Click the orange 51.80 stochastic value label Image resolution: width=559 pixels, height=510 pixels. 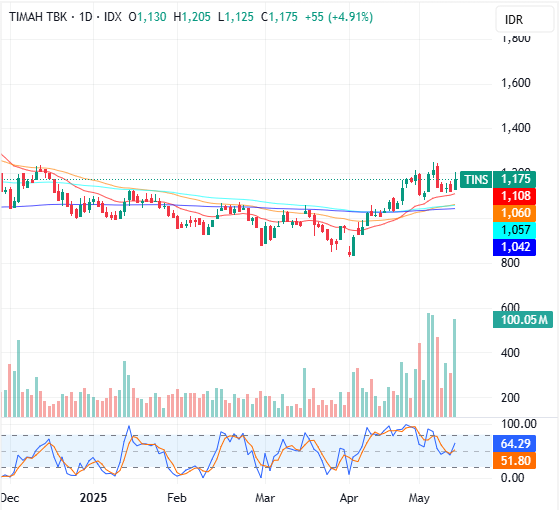(x=514, y=460)
